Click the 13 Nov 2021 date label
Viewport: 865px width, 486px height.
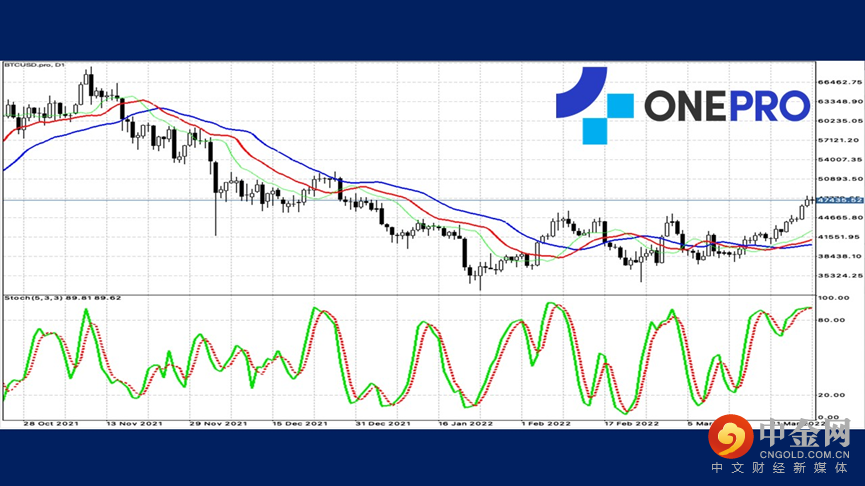134,424
